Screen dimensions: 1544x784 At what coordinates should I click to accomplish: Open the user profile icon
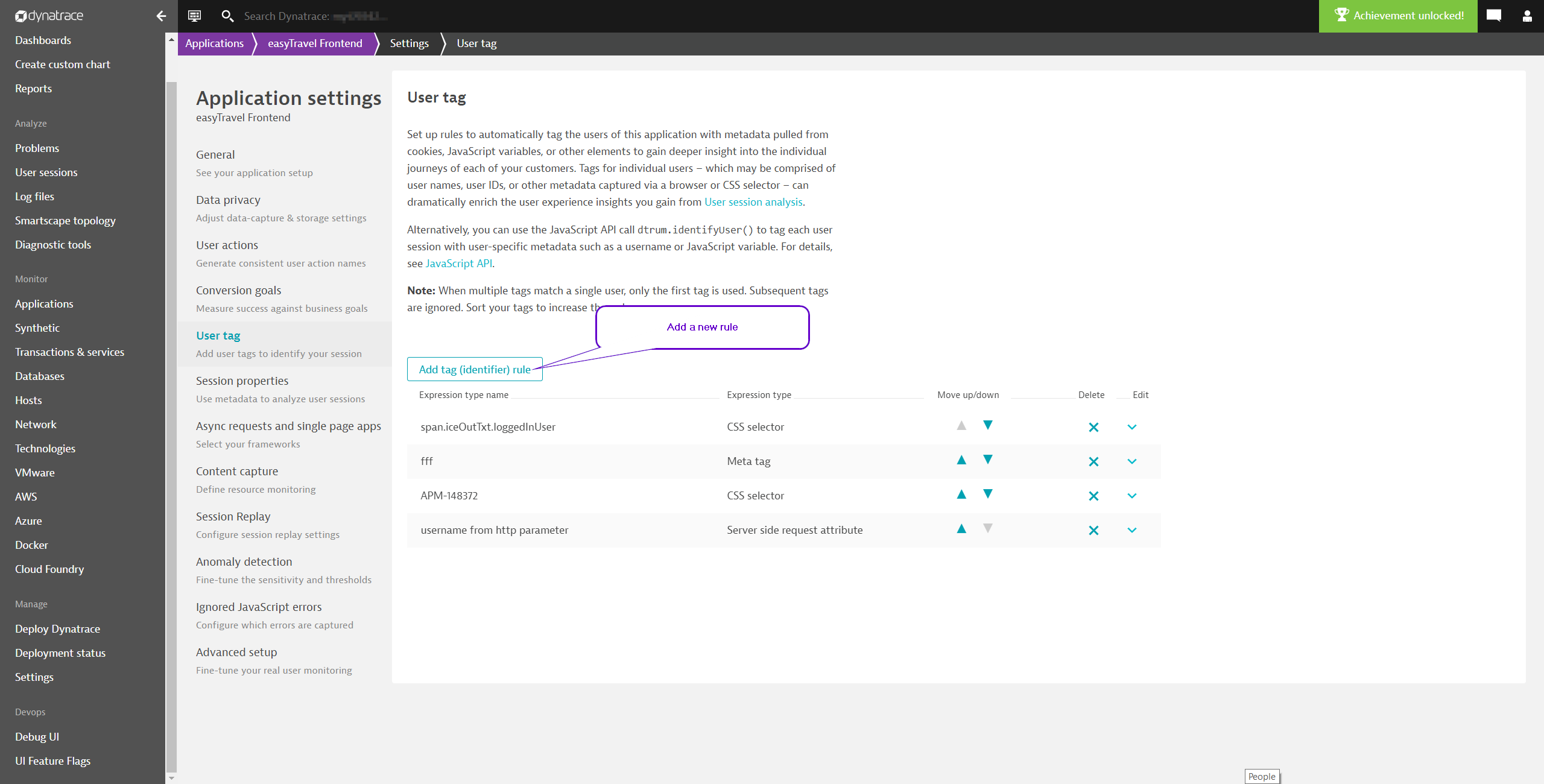coord(1527,16)
